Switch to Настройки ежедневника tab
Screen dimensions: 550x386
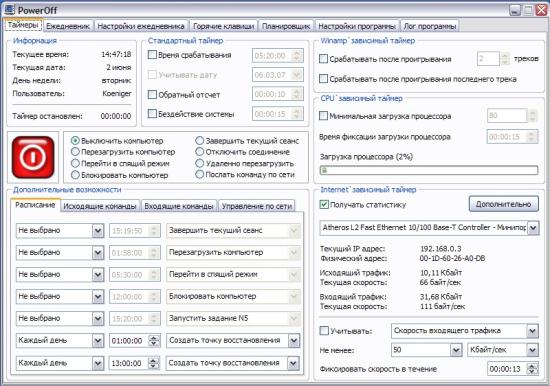point(141,26)
